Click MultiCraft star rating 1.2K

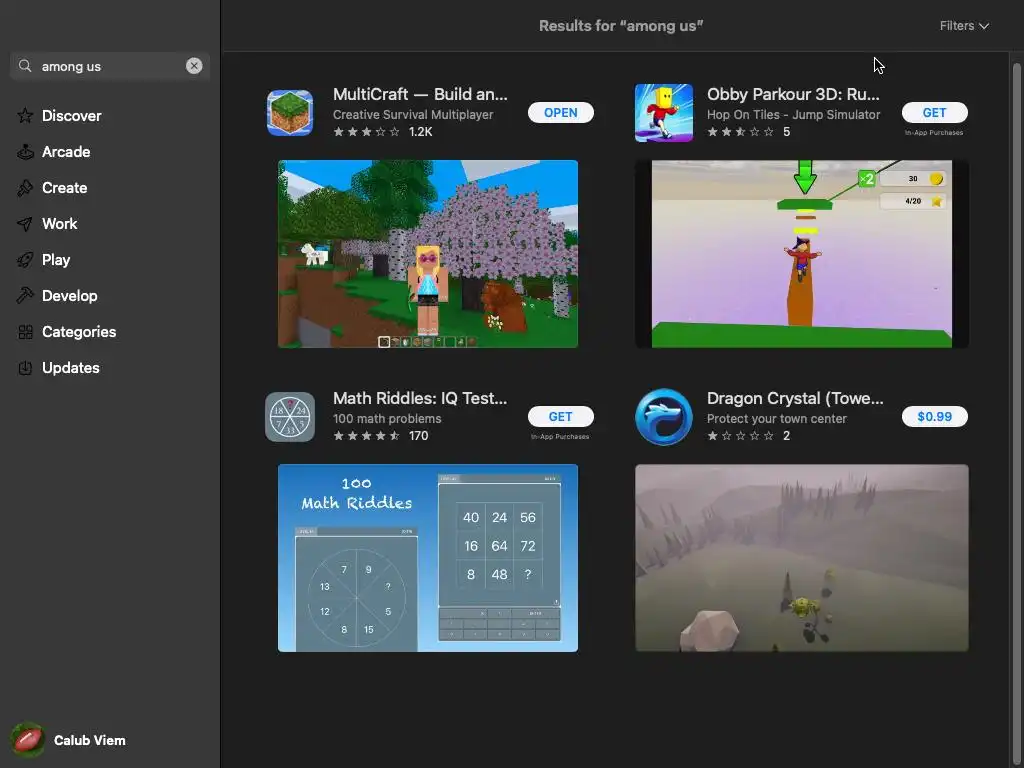click(383, 132)
